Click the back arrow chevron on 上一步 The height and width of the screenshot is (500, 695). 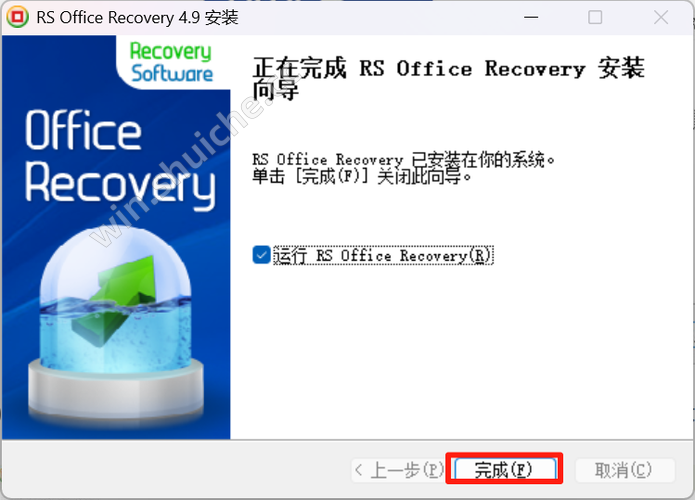(x=359, y=470)
